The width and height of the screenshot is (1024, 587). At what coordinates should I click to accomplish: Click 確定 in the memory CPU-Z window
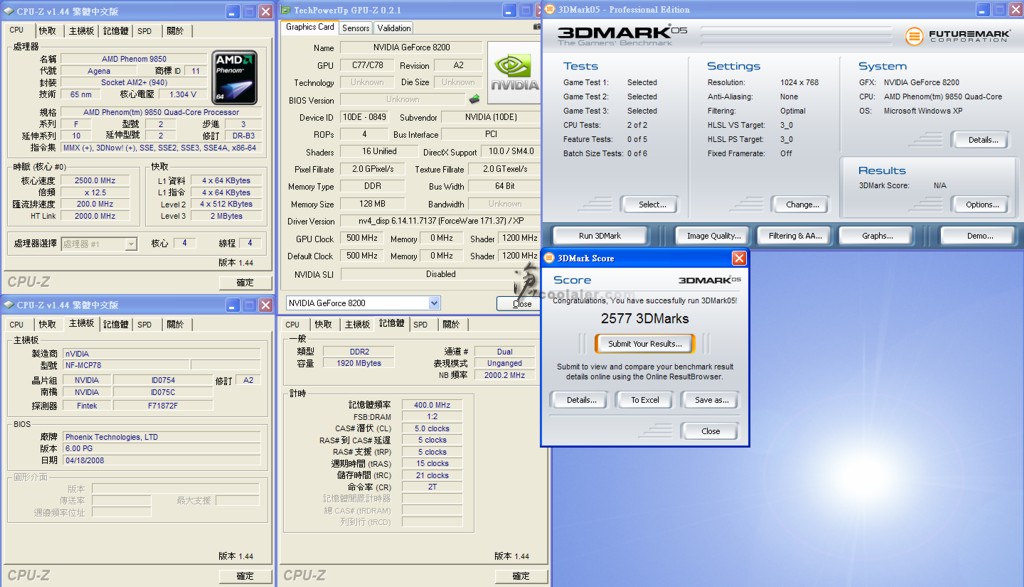point(520,576)
